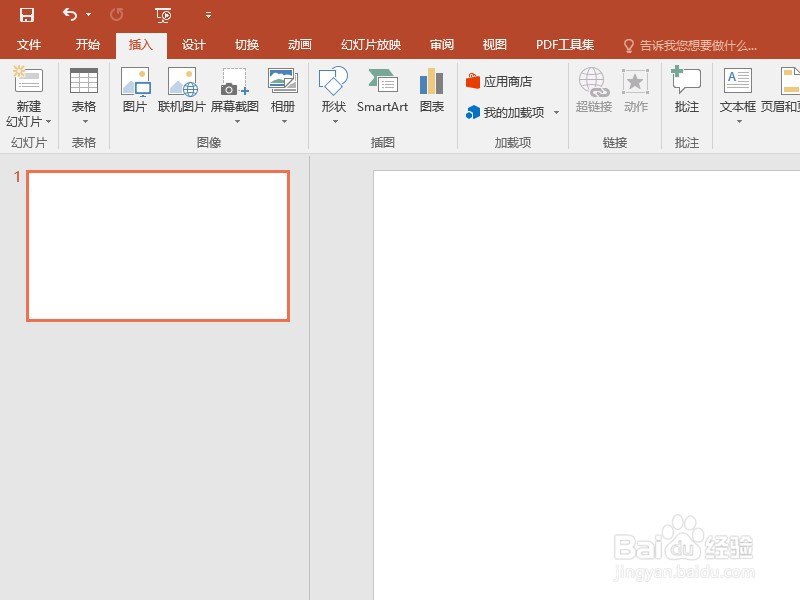The height and width of the screenshot is (600, 800).
Task: Open the undo history dropdown arrow
Action: (89, 15)
